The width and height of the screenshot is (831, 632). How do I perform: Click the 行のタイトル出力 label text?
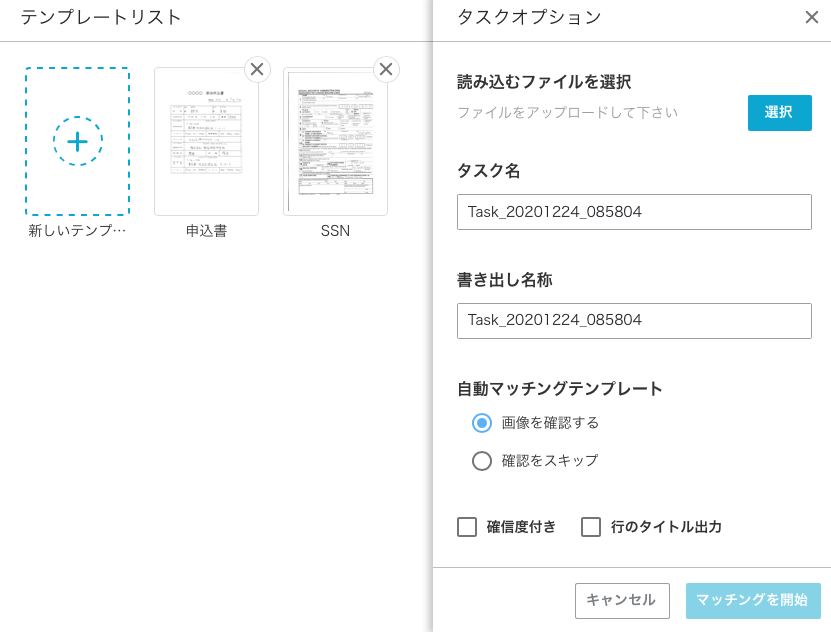(666, 527)
